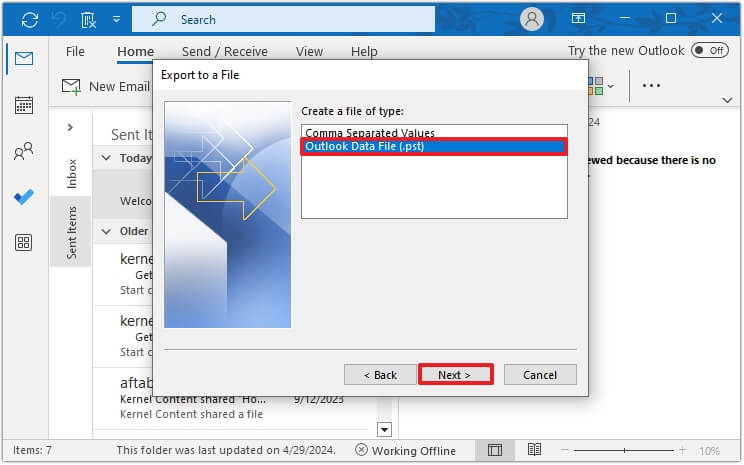Click the Next button
The width and height of the screenshot is (744, 465).
[x=455, y=375]
